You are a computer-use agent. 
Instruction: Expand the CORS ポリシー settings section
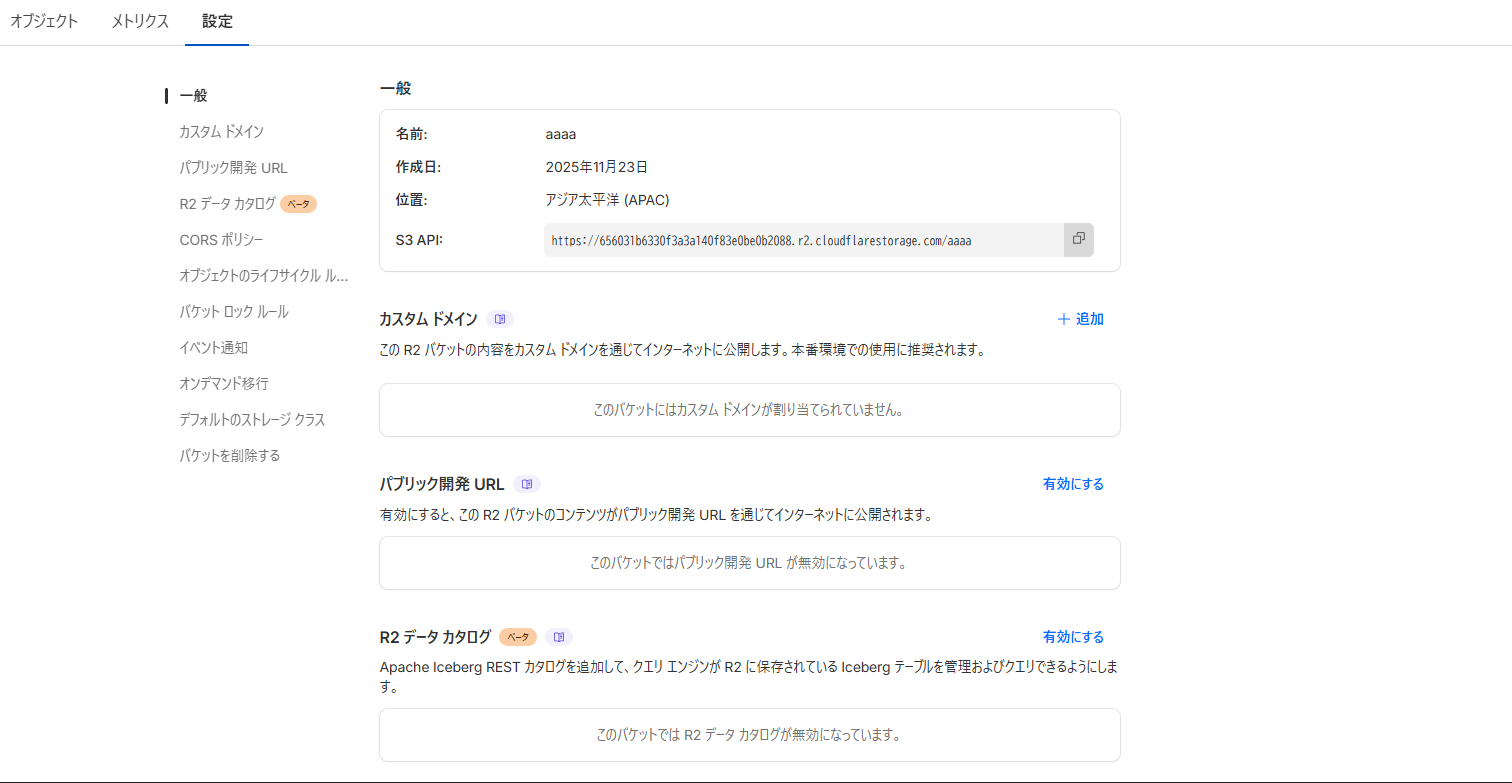coord(222,239)
